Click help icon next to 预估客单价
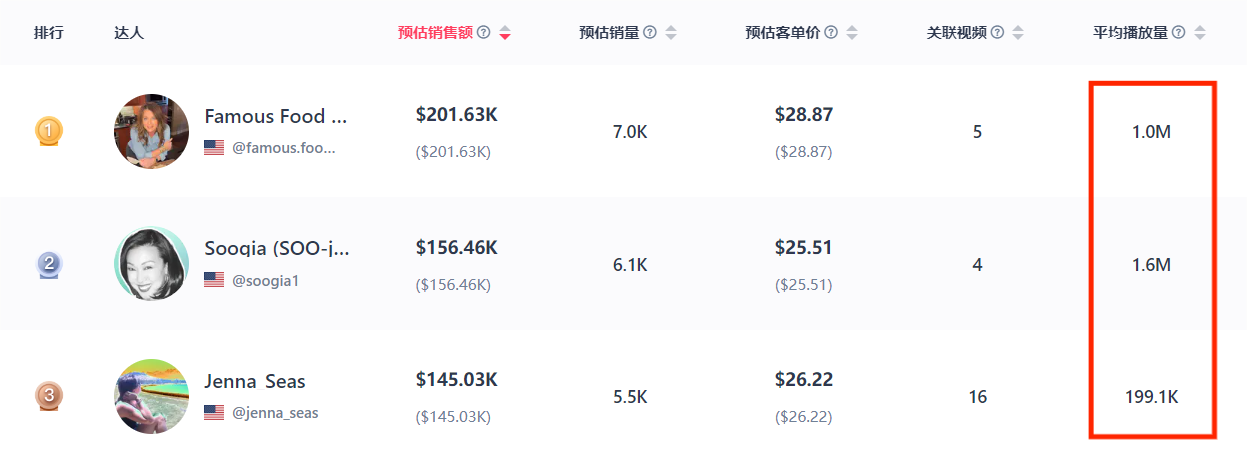The width and height of the screenshot is (1247, 460). coord(831,32)
